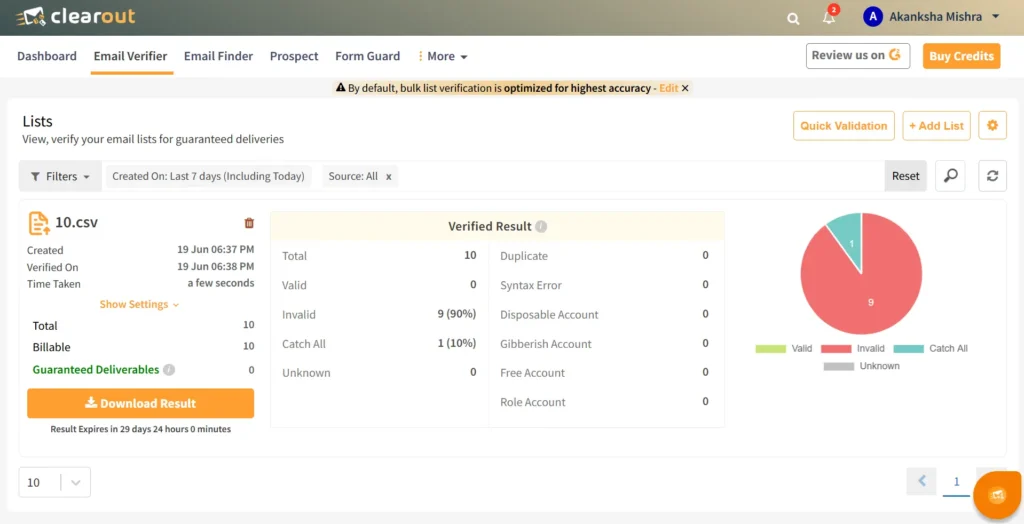Click + Add List button
Viewport: 1024px width, 524px height.
tap(936, 125)
